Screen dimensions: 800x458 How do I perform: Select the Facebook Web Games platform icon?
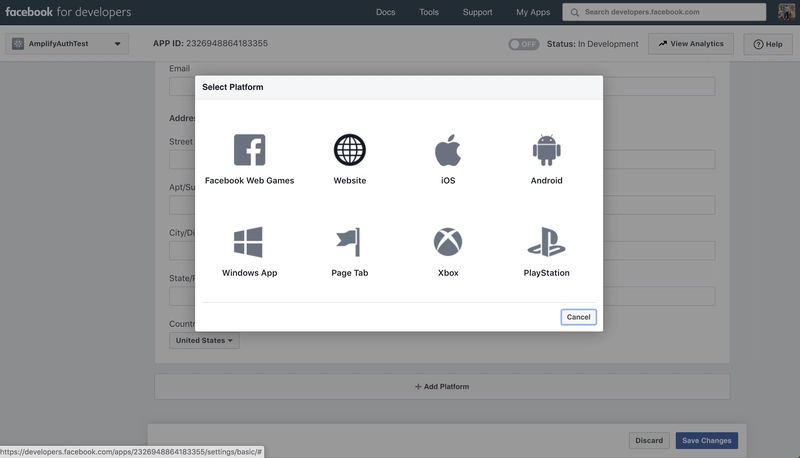tap(249, 150)
